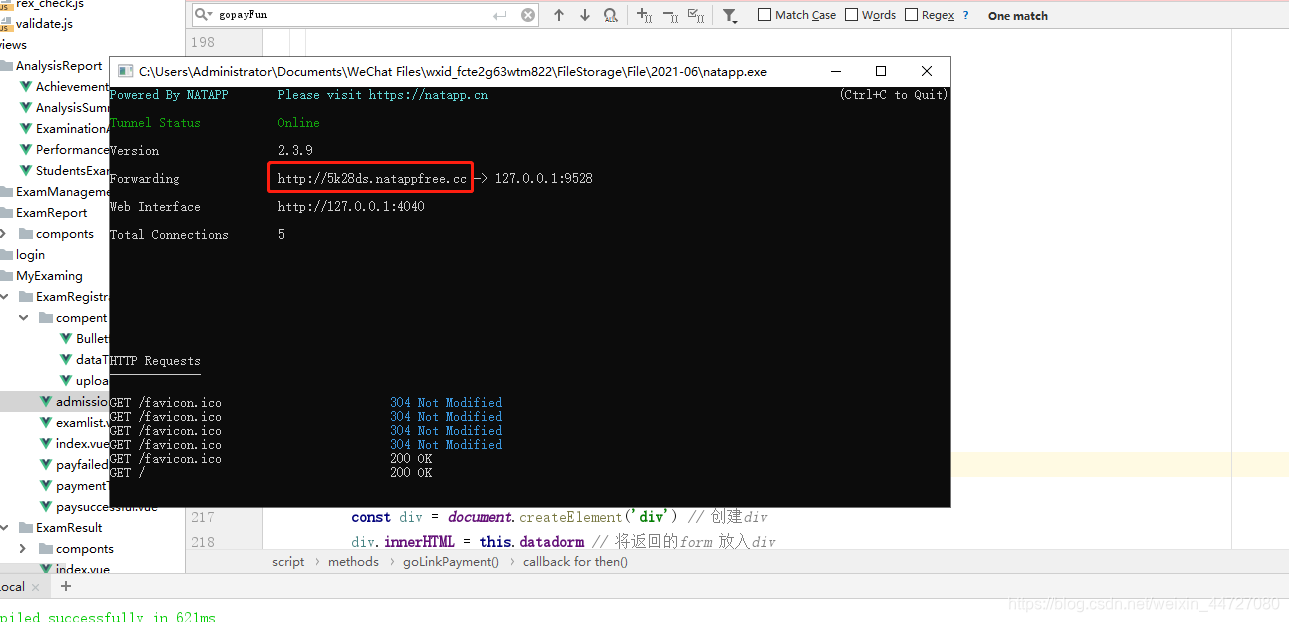Click the find all occurrences icon

click(x=609, y=15)
